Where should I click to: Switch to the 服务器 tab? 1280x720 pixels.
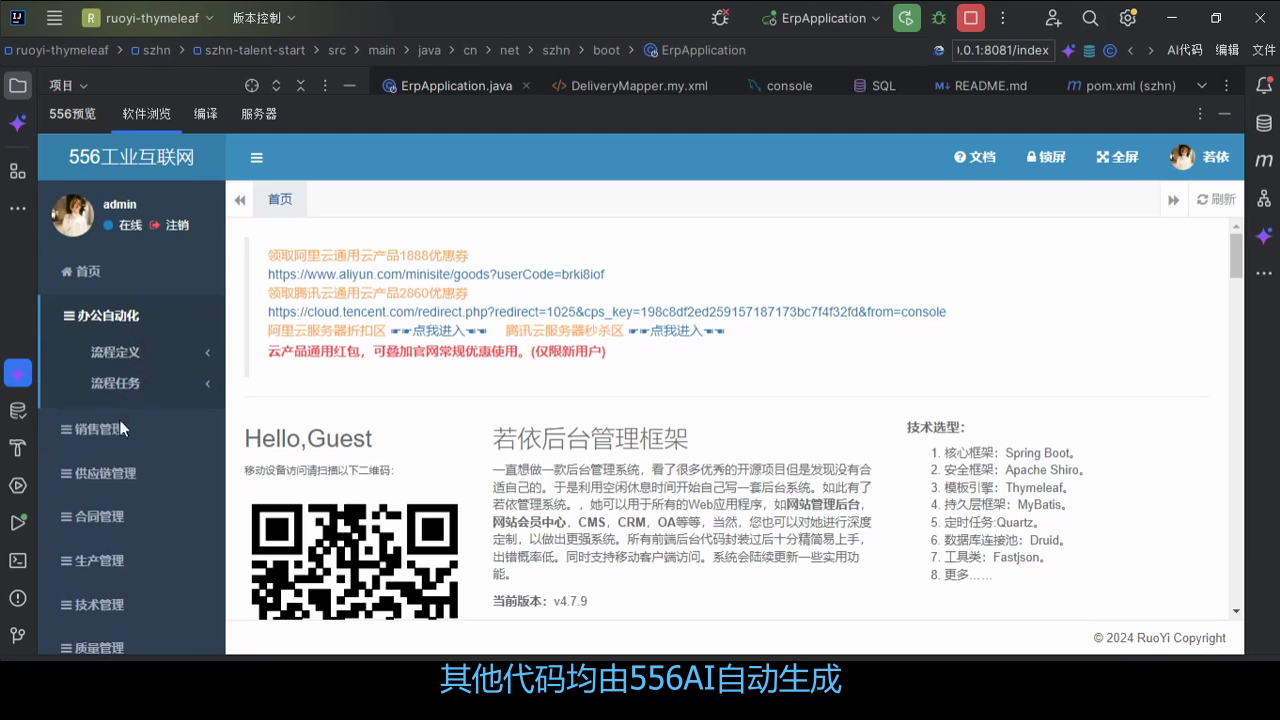[x=259, y=114]
